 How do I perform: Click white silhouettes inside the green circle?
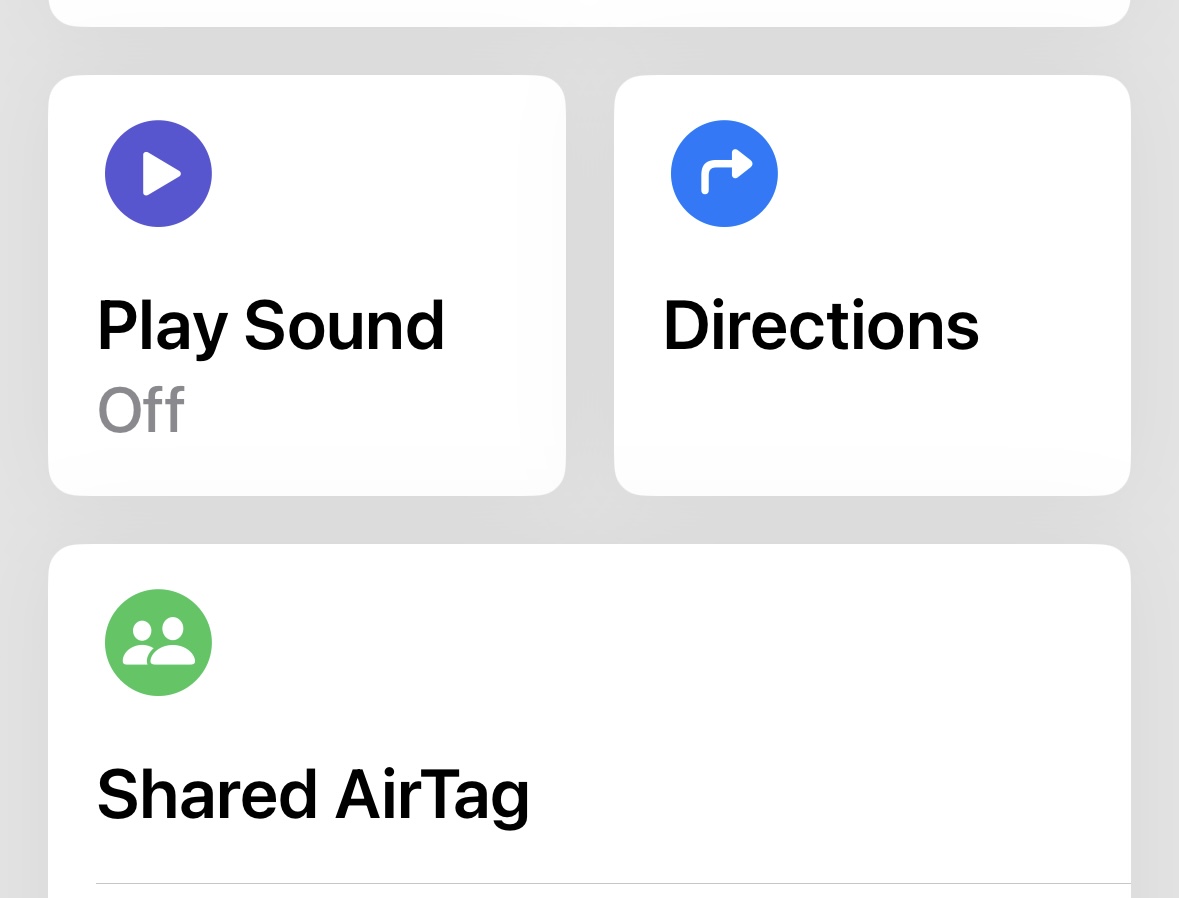[x=158, y=642]
